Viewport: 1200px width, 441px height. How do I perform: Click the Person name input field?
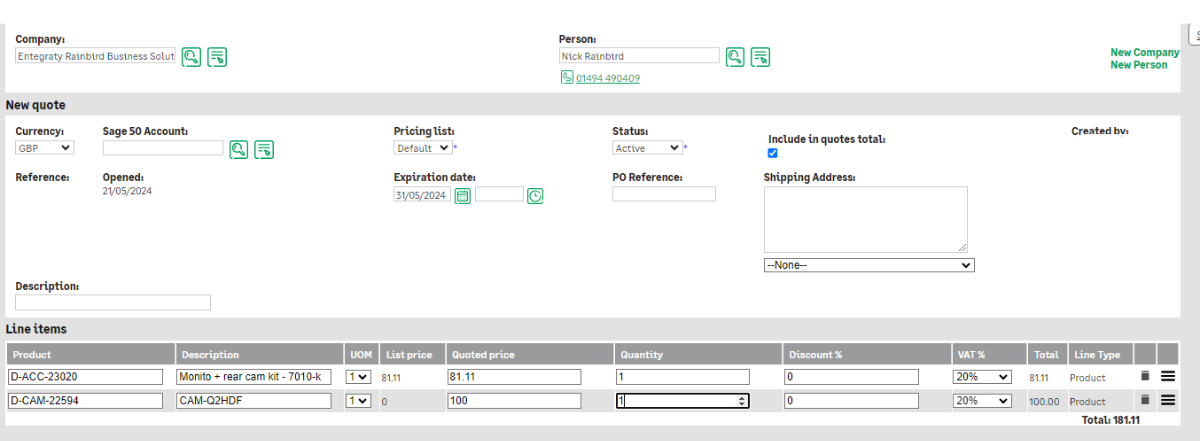tap(639, 56)
